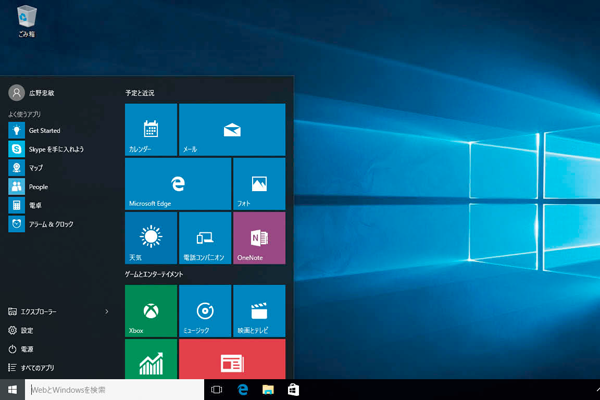Open the カレンダー (Calendar) tile
Image resolution: width=600 pixels, height=400 pixels.
tap(151, 130)
